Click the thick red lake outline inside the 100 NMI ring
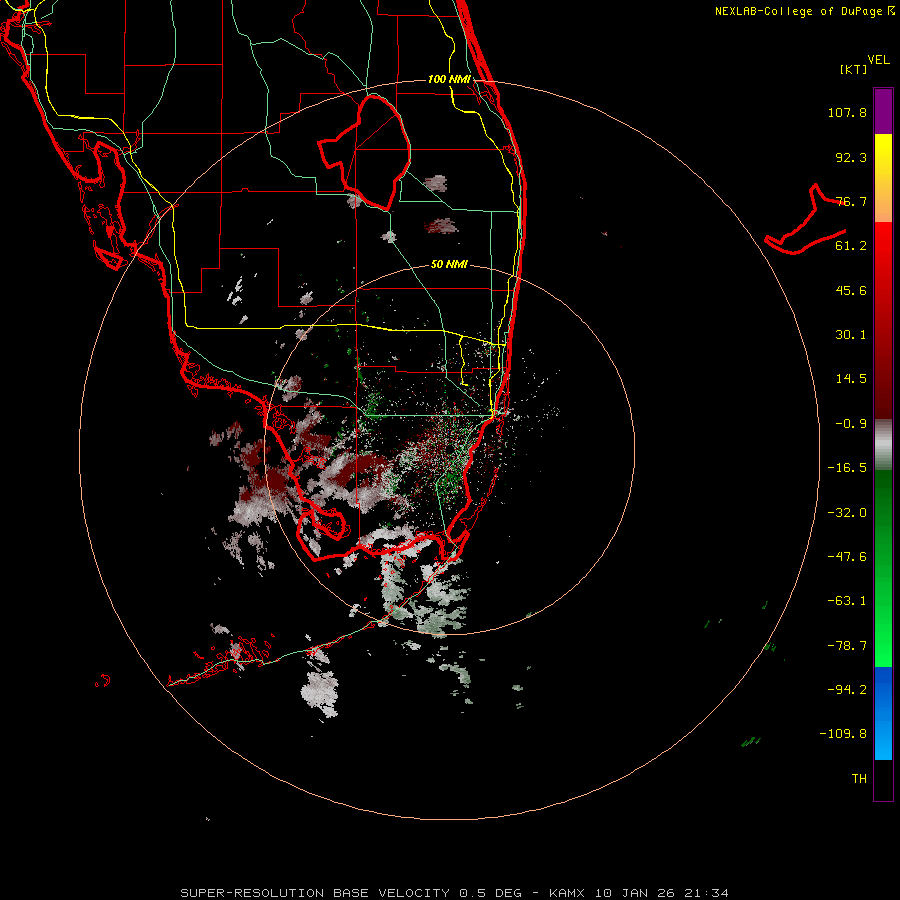 [x=365, y=153]
